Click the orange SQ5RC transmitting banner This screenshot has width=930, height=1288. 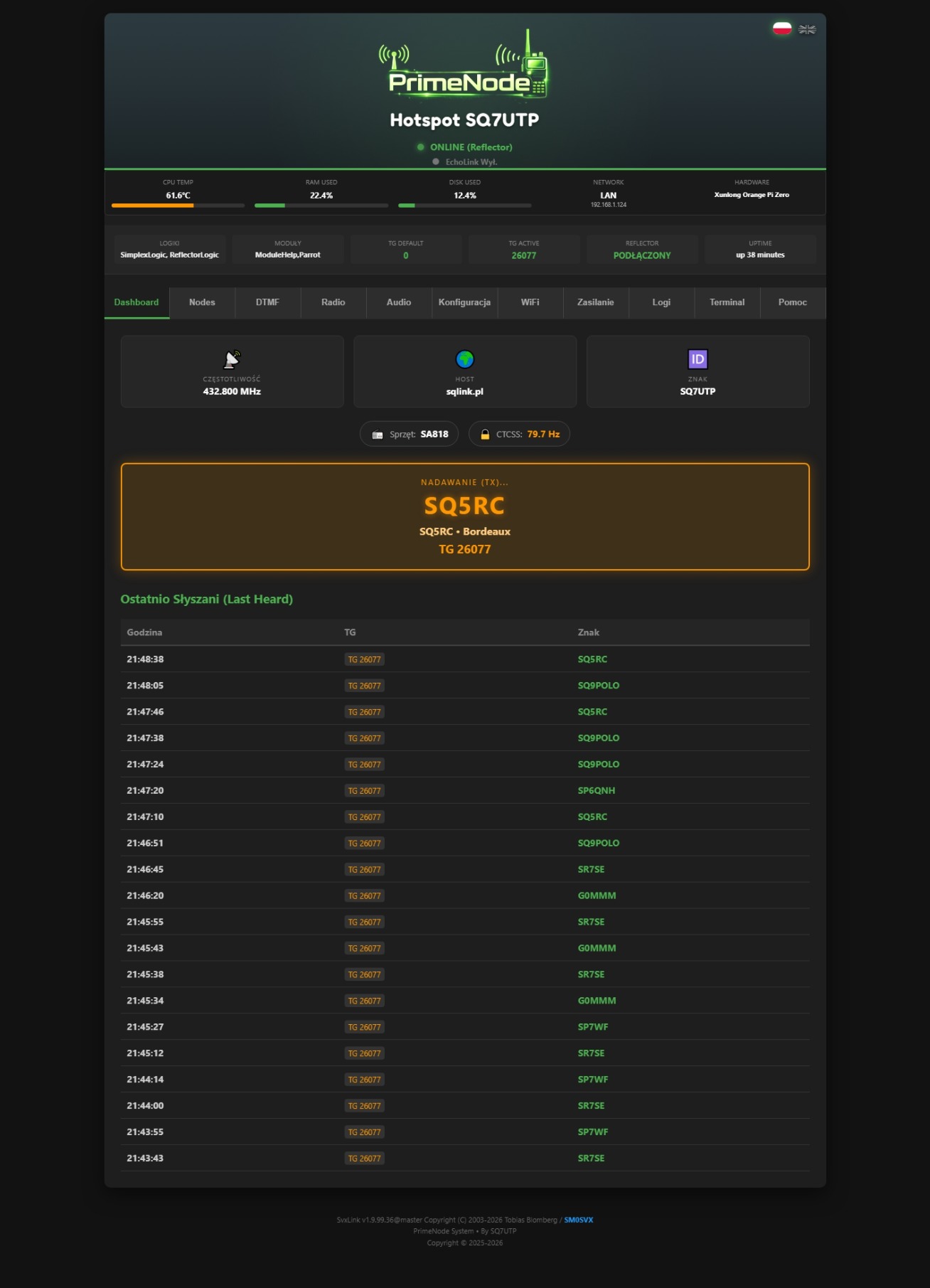(465, 516)
